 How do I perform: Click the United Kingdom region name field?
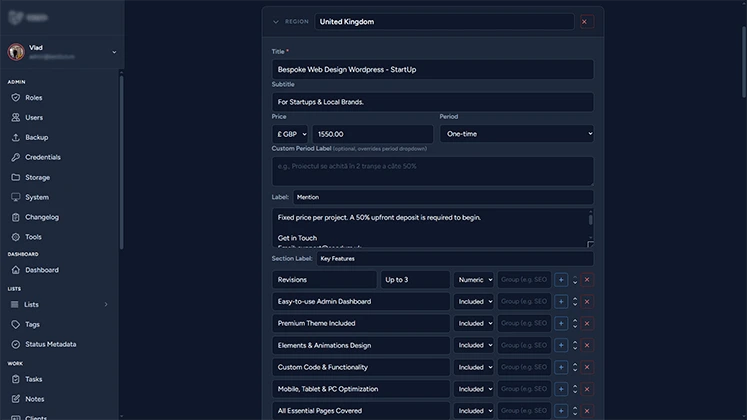444,22
